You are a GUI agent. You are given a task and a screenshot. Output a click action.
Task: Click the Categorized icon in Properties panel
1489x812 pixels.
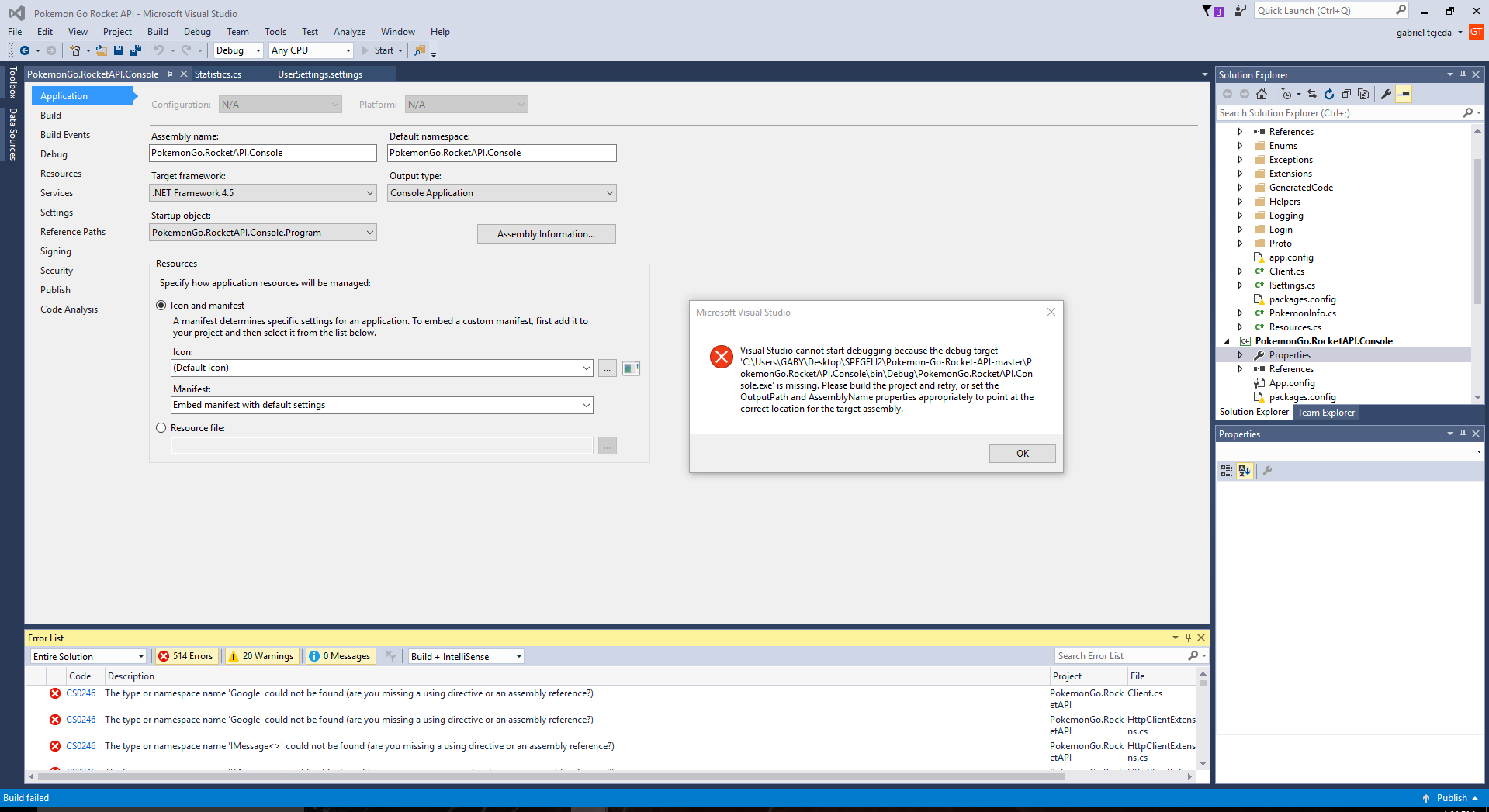pyautogui.click(x=1227, y=471)
